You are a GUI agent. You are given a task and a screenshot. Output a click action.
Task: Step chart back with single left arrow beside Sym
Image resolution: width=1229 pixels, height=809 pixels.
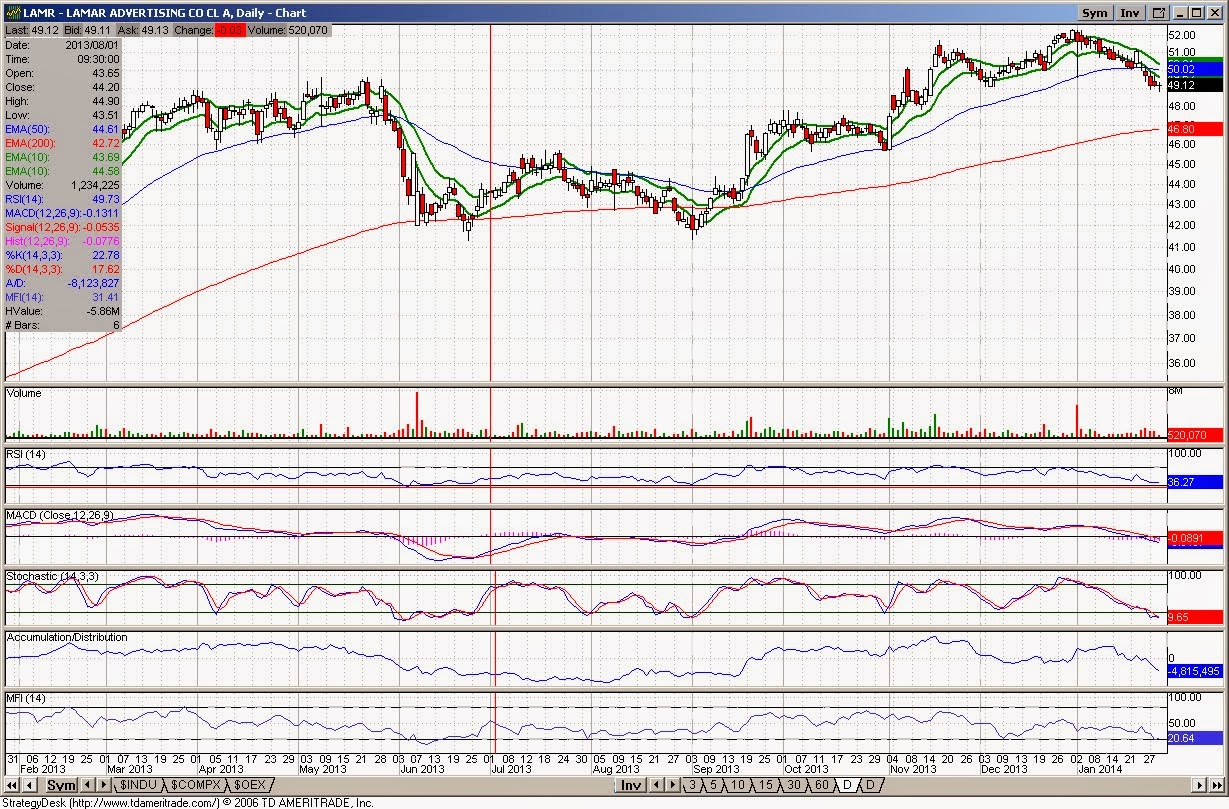click(x=30, y=784)
